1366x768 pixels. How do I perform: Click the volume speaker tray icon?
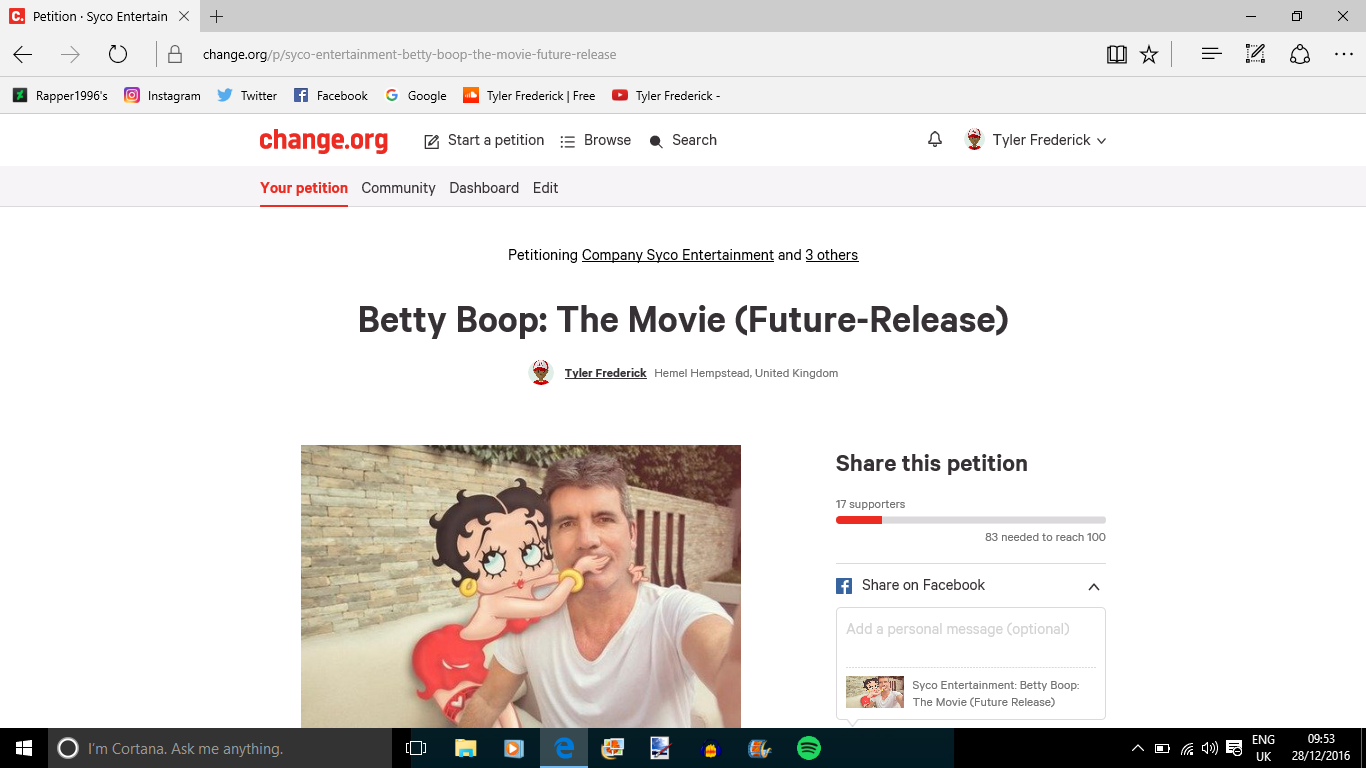pos(1210,748)
